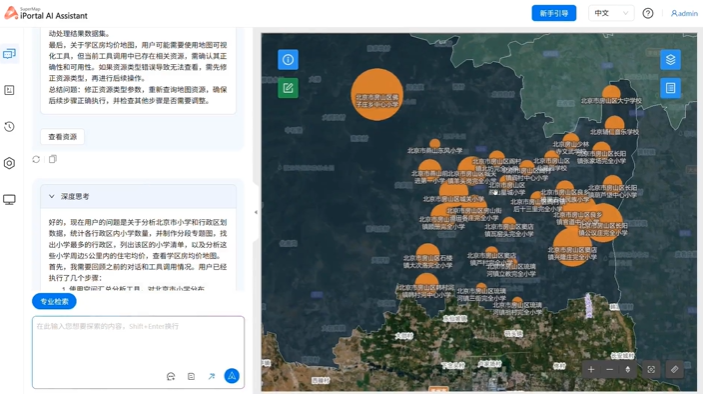Click the 查看资源 button
703x394 pixels.
pos(62,137)
